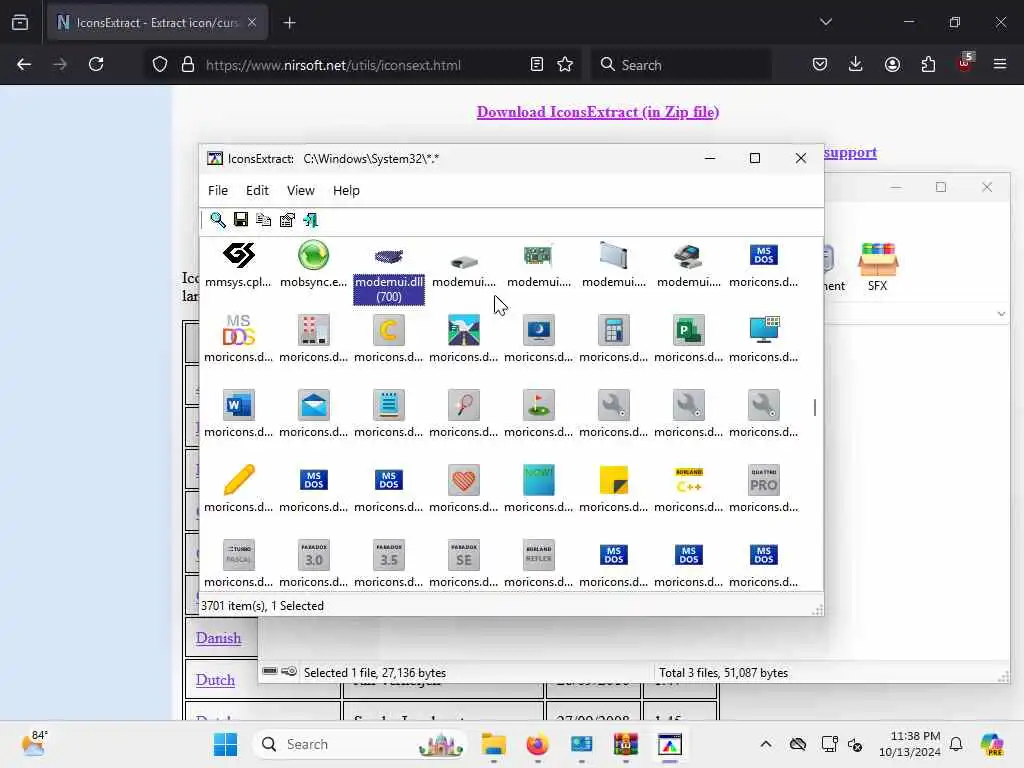Open the Danish translation link
1024x768 pixels.
[x=218, y=638]
